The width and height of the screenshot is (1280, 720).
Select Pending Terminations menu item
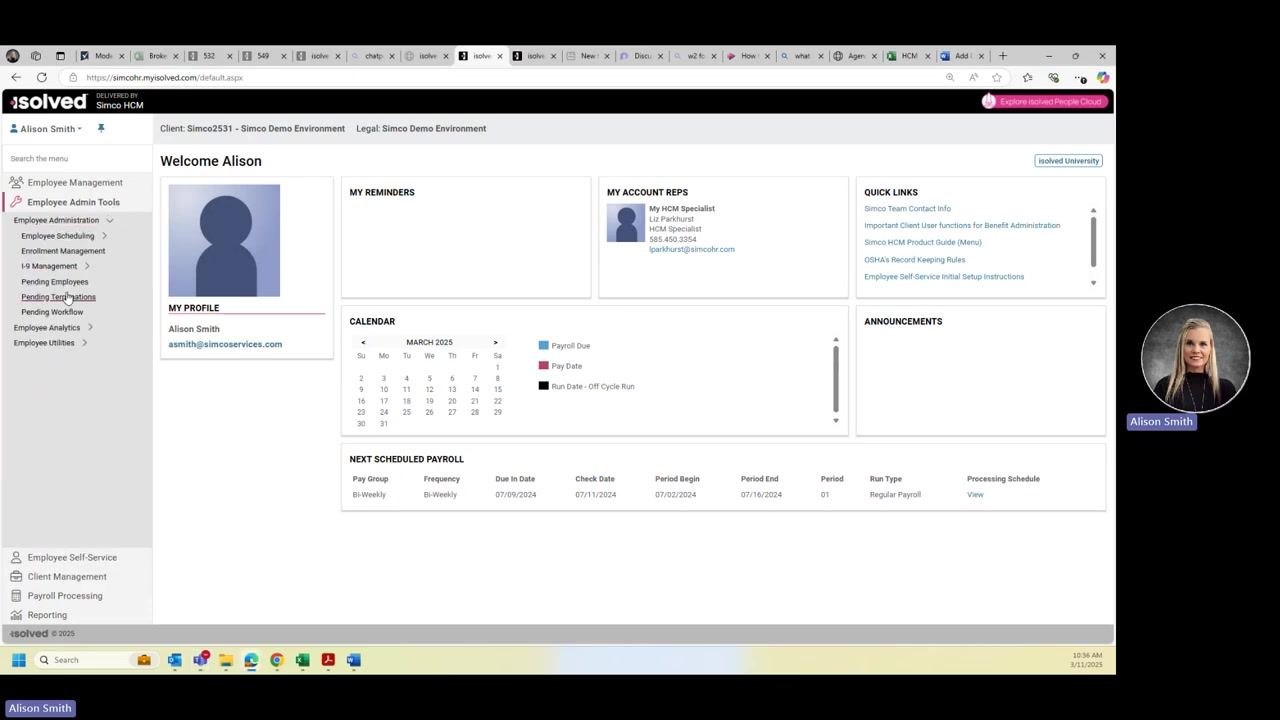point(59,297)
